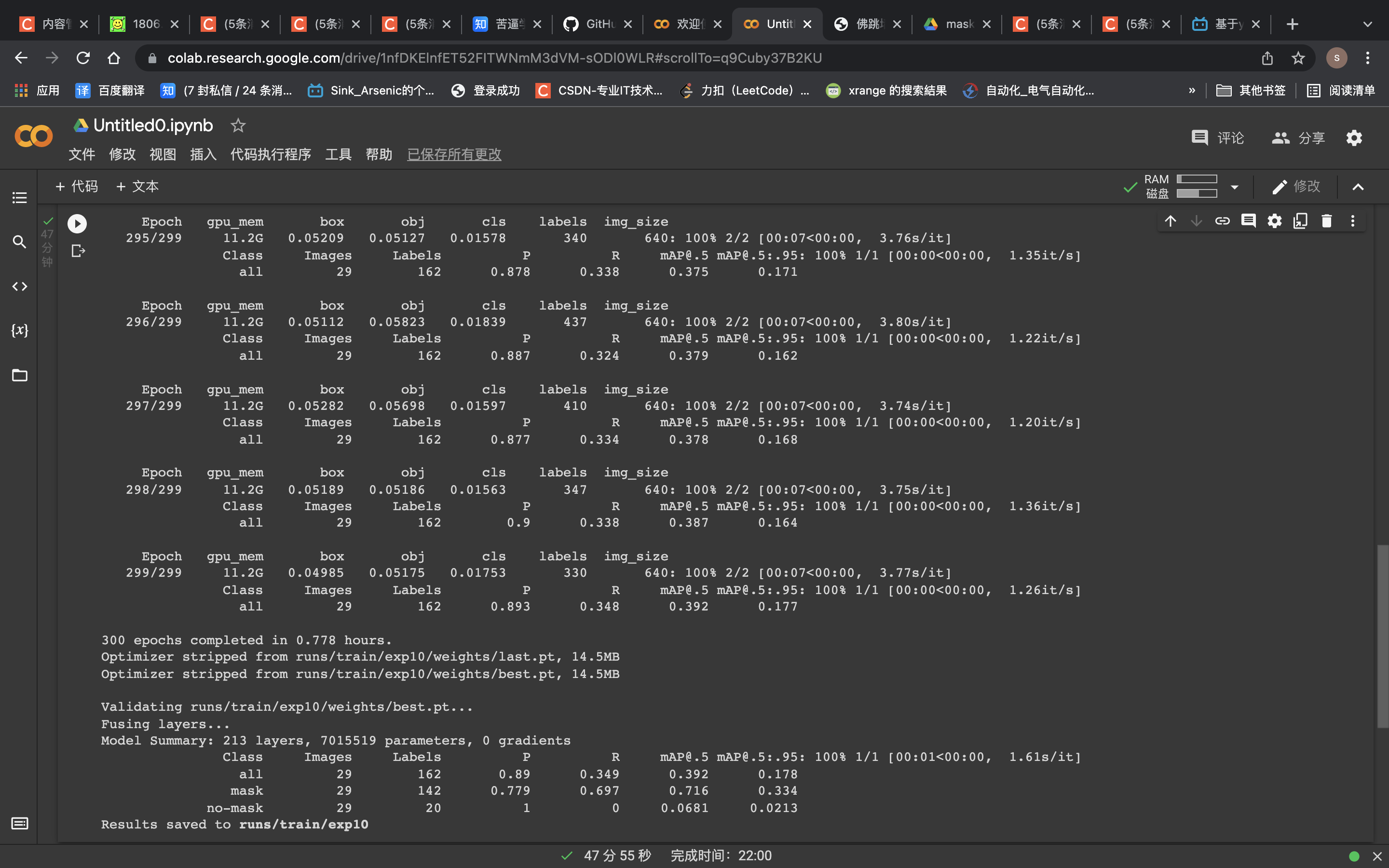Image resolution: width=1389 pixels, height=868 pixels.
Task: Open cell editor settings gear
Action: [x=1274, y=221]
